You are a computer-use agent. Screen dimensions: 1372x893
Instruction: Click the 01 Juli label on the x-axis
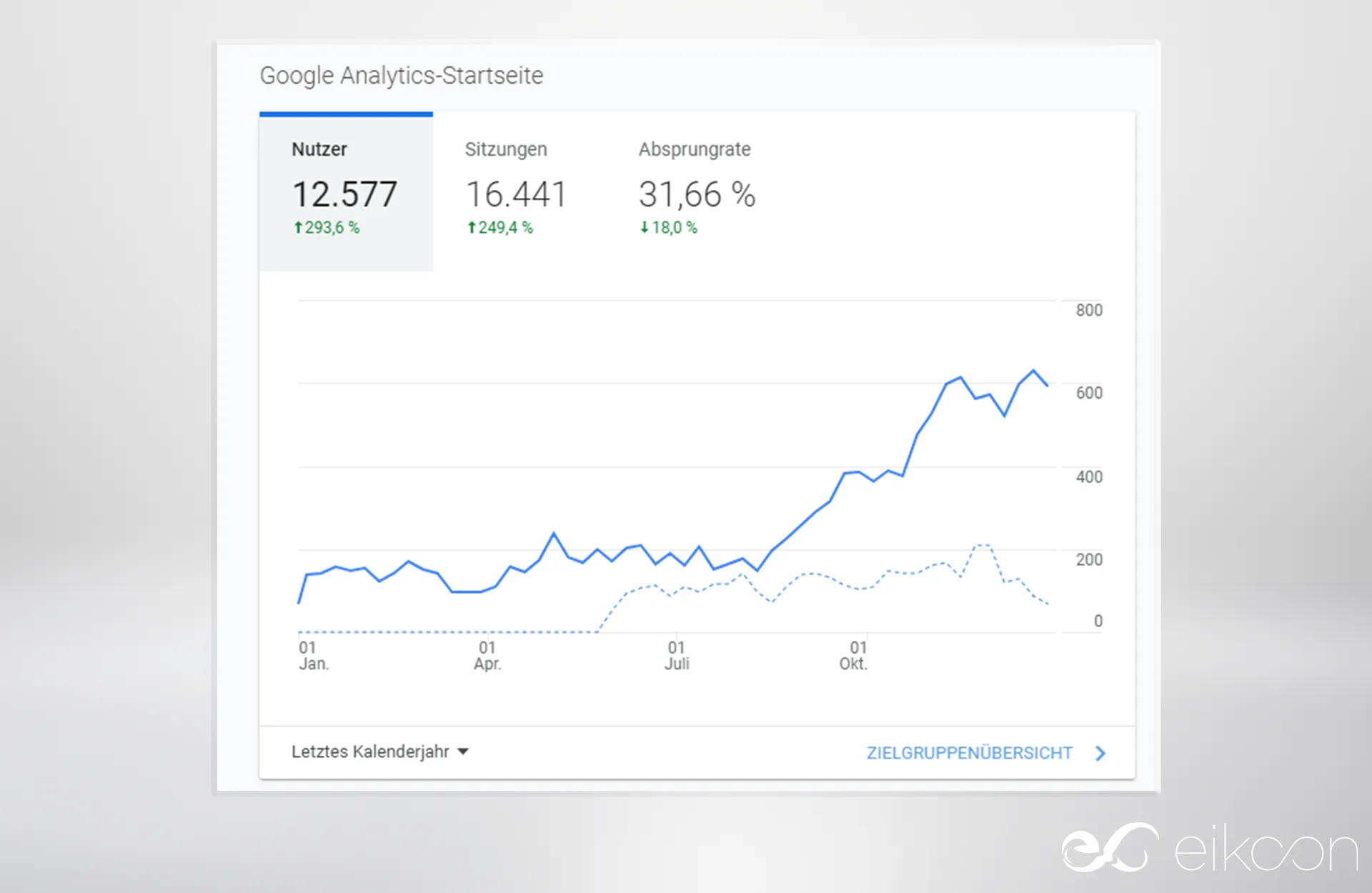point(677,655)
